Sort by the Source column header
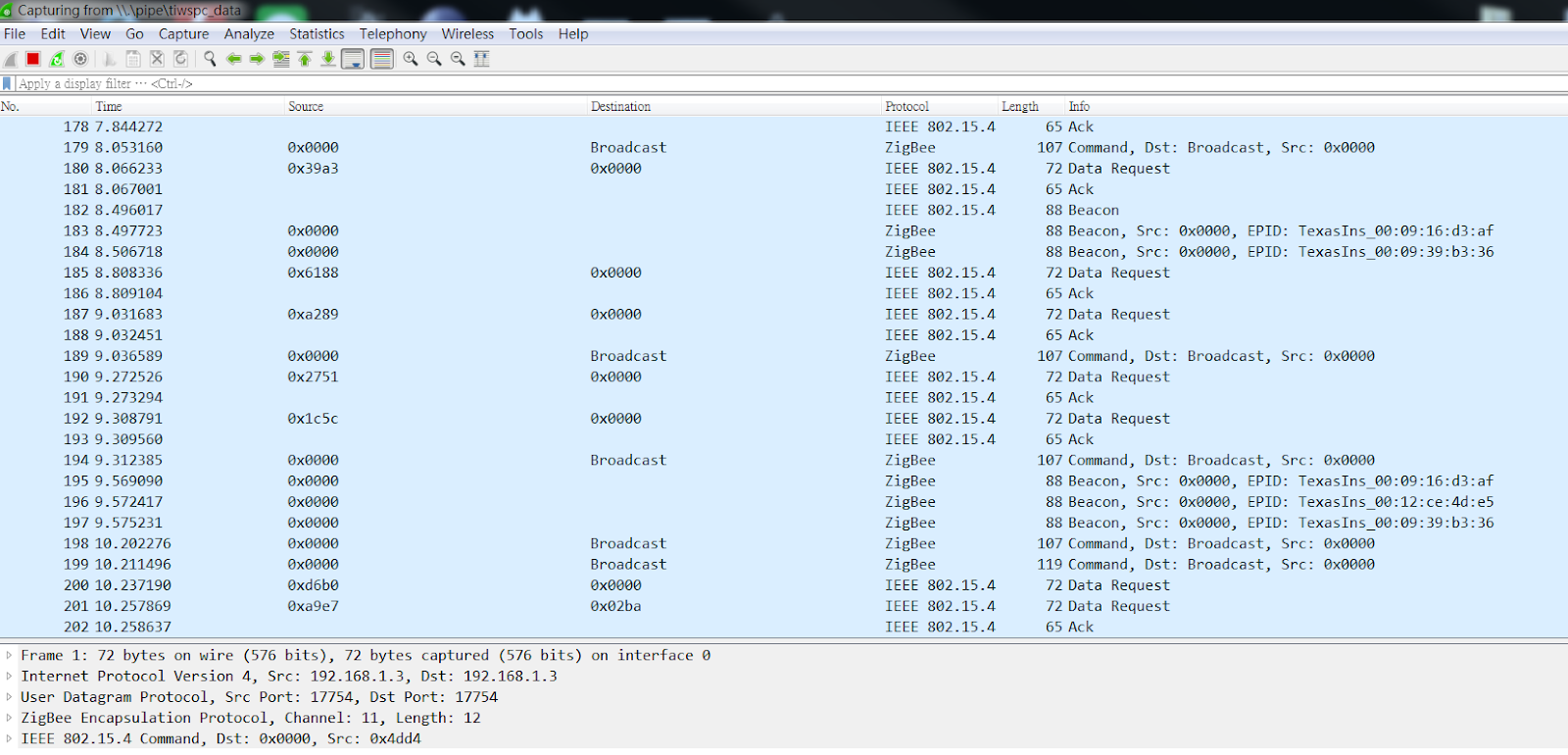Viewport: 1568px width, 755px height. [x=436, y=107]
